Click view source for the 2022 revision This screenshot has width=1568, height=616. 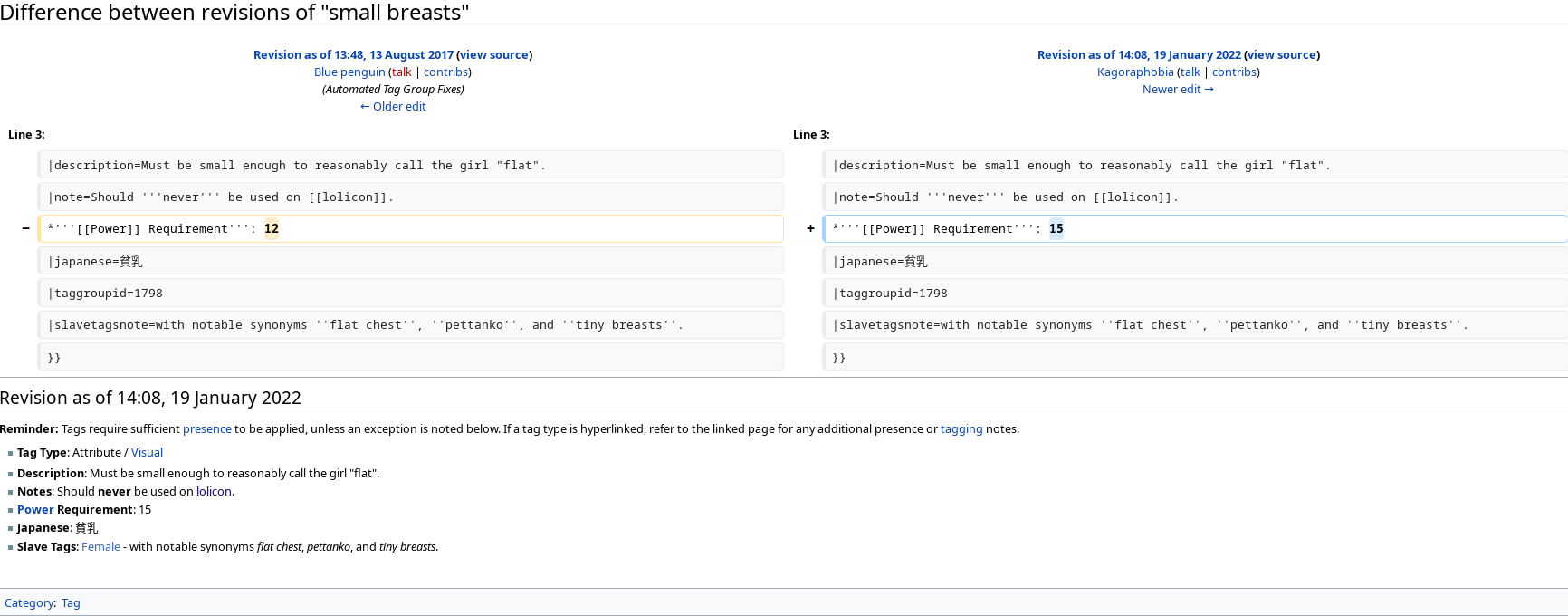[x=1281, y=55]
